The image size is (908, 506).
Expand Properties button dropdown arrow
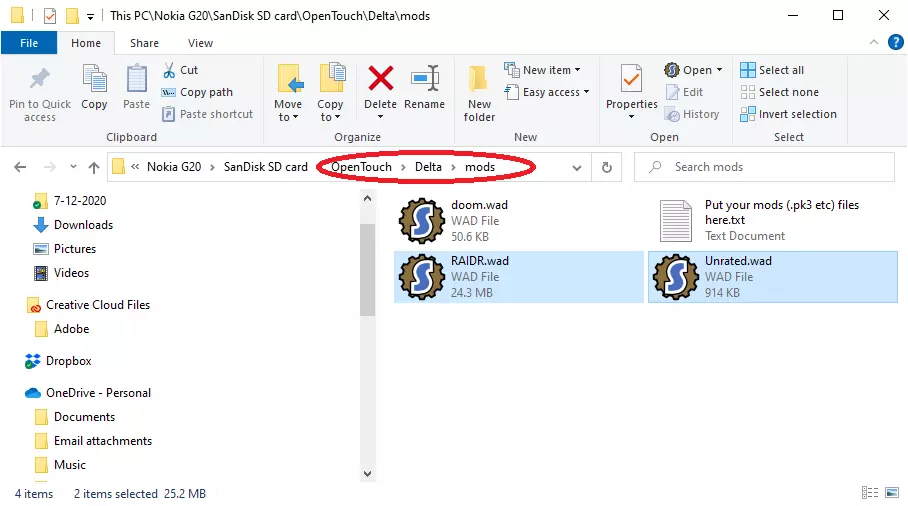pyautogui.click(x=631, y=117)
